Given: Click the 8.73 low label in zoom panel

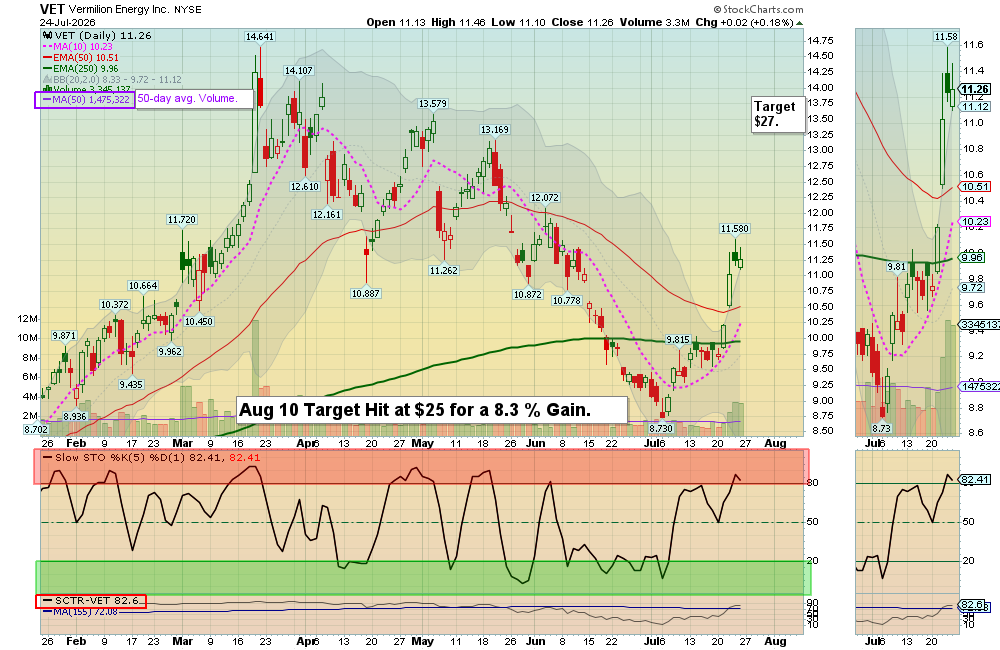Looking at the screenshot, I should click(x=881, y=429).
